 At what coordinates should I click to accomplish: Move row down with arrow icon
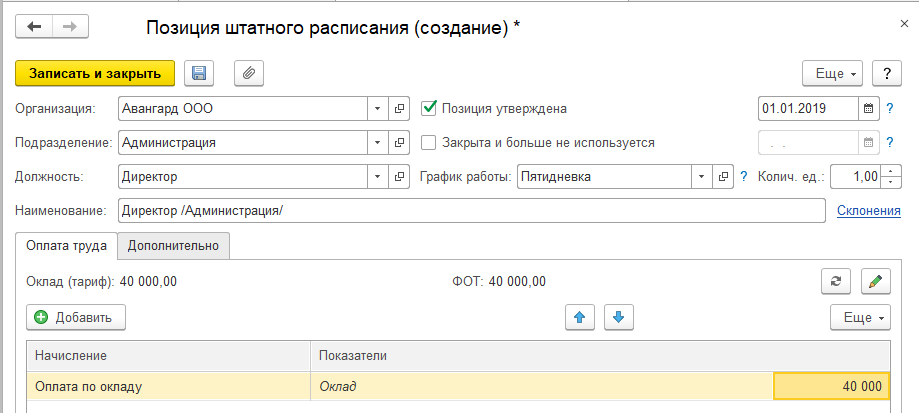(618, 317)
